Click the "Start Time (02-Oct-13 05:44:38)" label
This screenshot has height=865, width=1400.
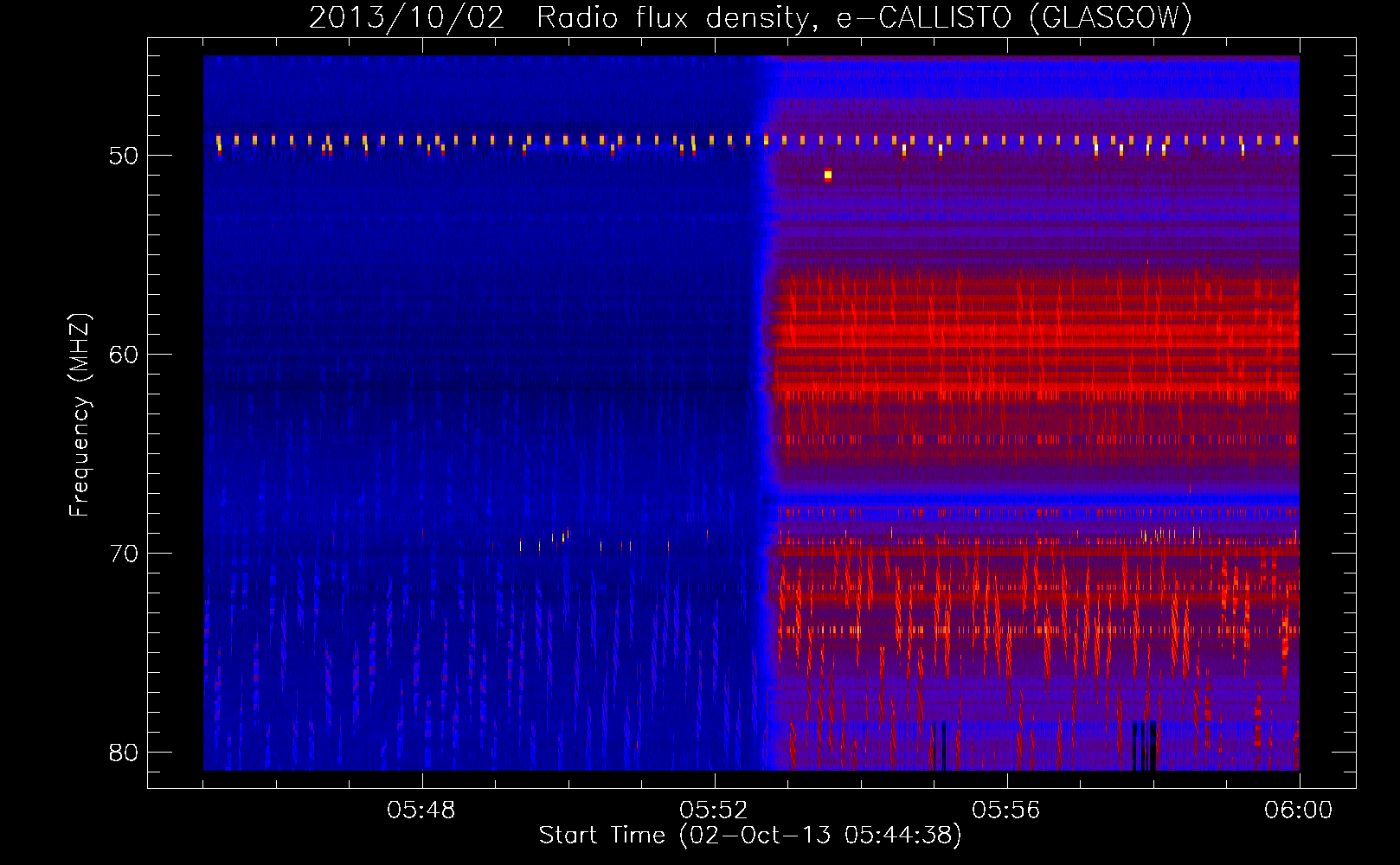[x=750, y=835]
